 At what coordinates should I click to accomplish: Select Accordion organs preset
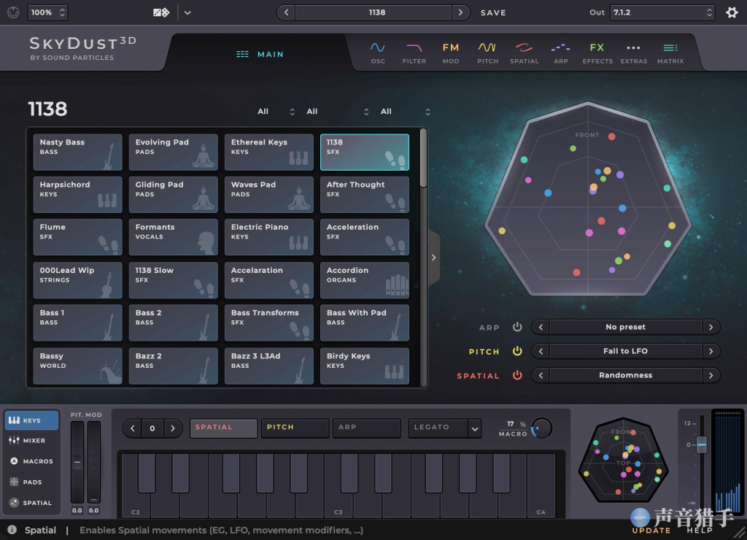364,280
